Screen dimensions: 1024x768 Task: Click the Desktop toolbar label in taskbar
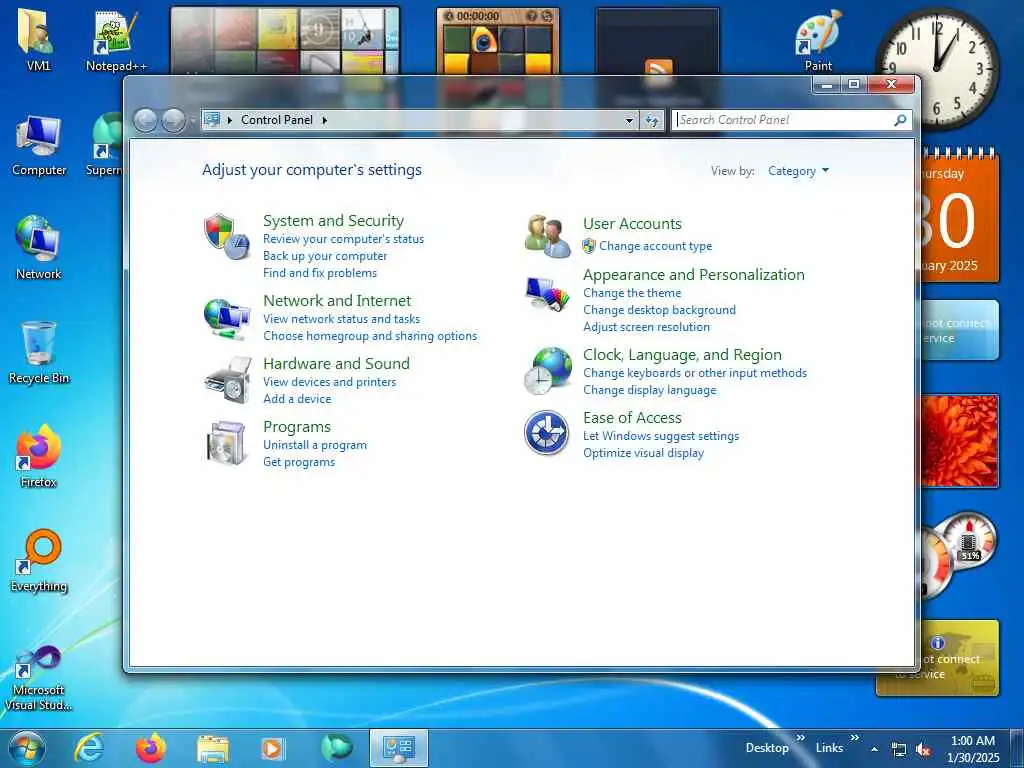tap(767, 748)
